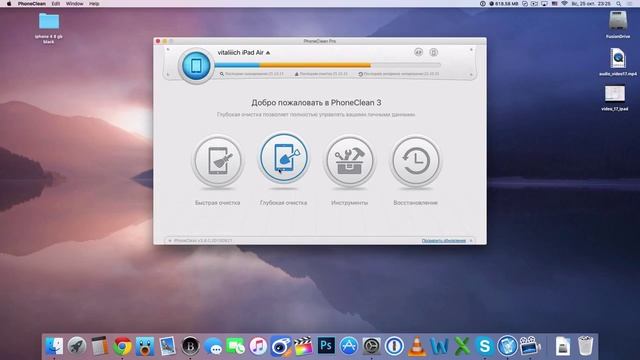Click the last clean status text
Image resolution: width=640 pixels, height=360 pixels.
point(321,74)
